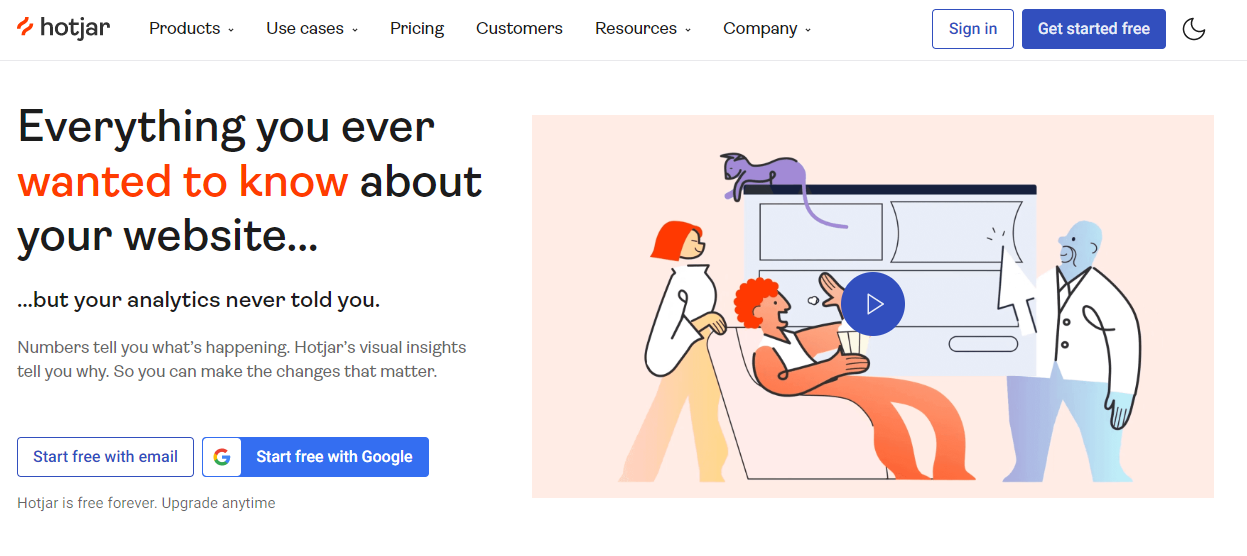The height and width of the screenshot is (556, 1247).
Task: Click the hero illustration thumbnail
Action: pos(873,306)
